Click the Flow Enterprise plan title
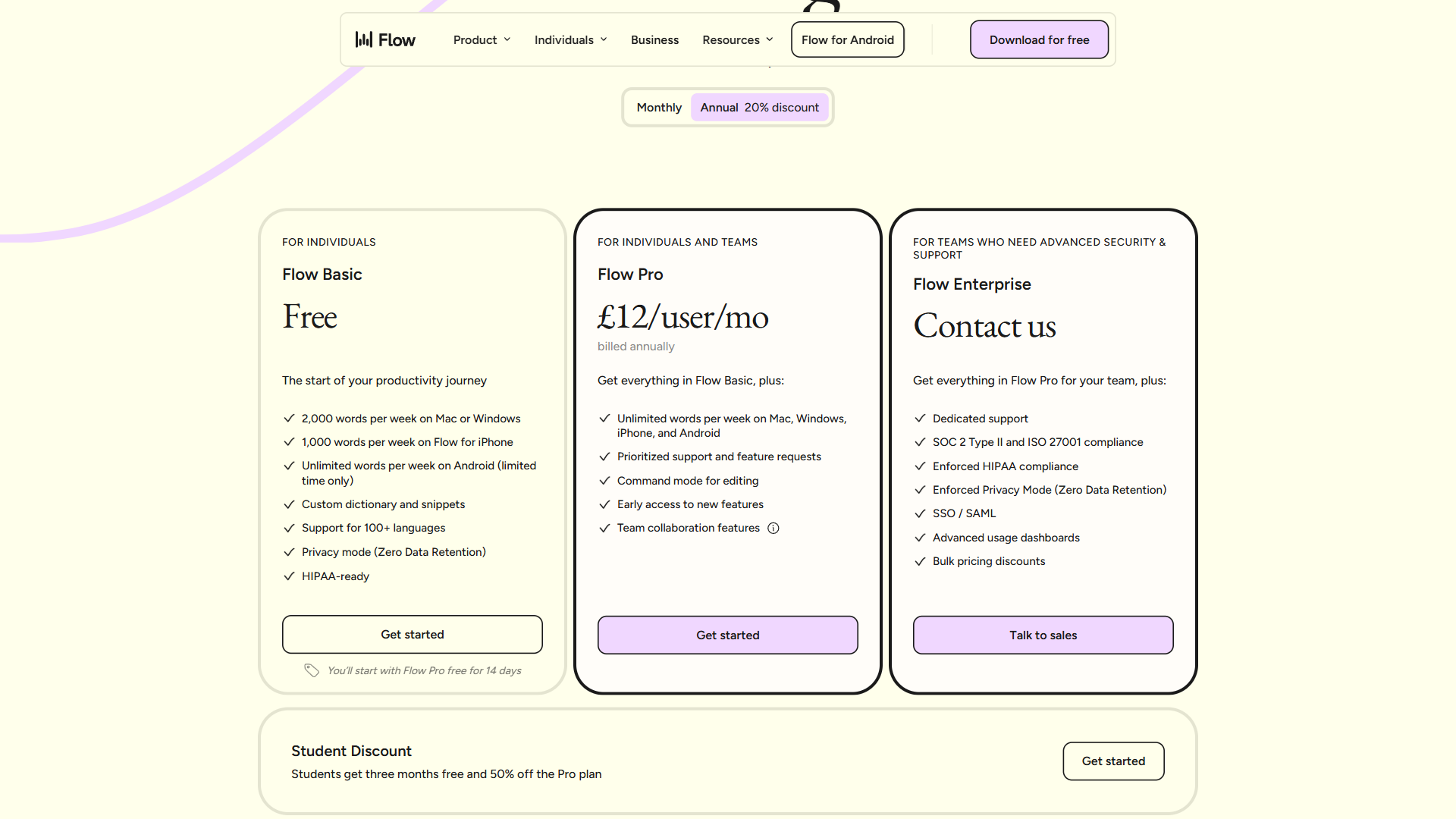 pyautogui.click(x=972, y=284)
